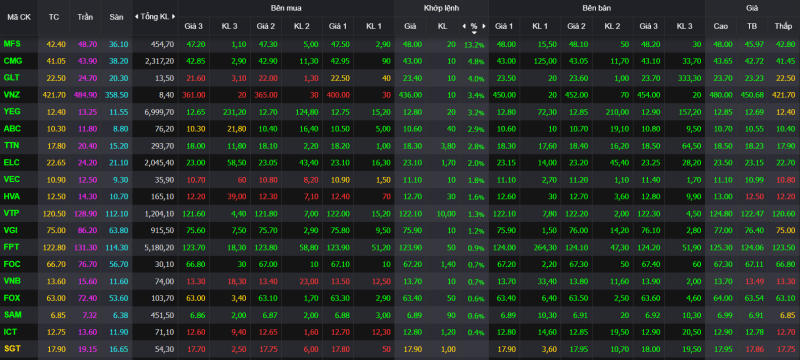This screenshot has height=360, width=800.
Task: Click the % column header label
Action: pyautogui.click(x=474, y=25)
